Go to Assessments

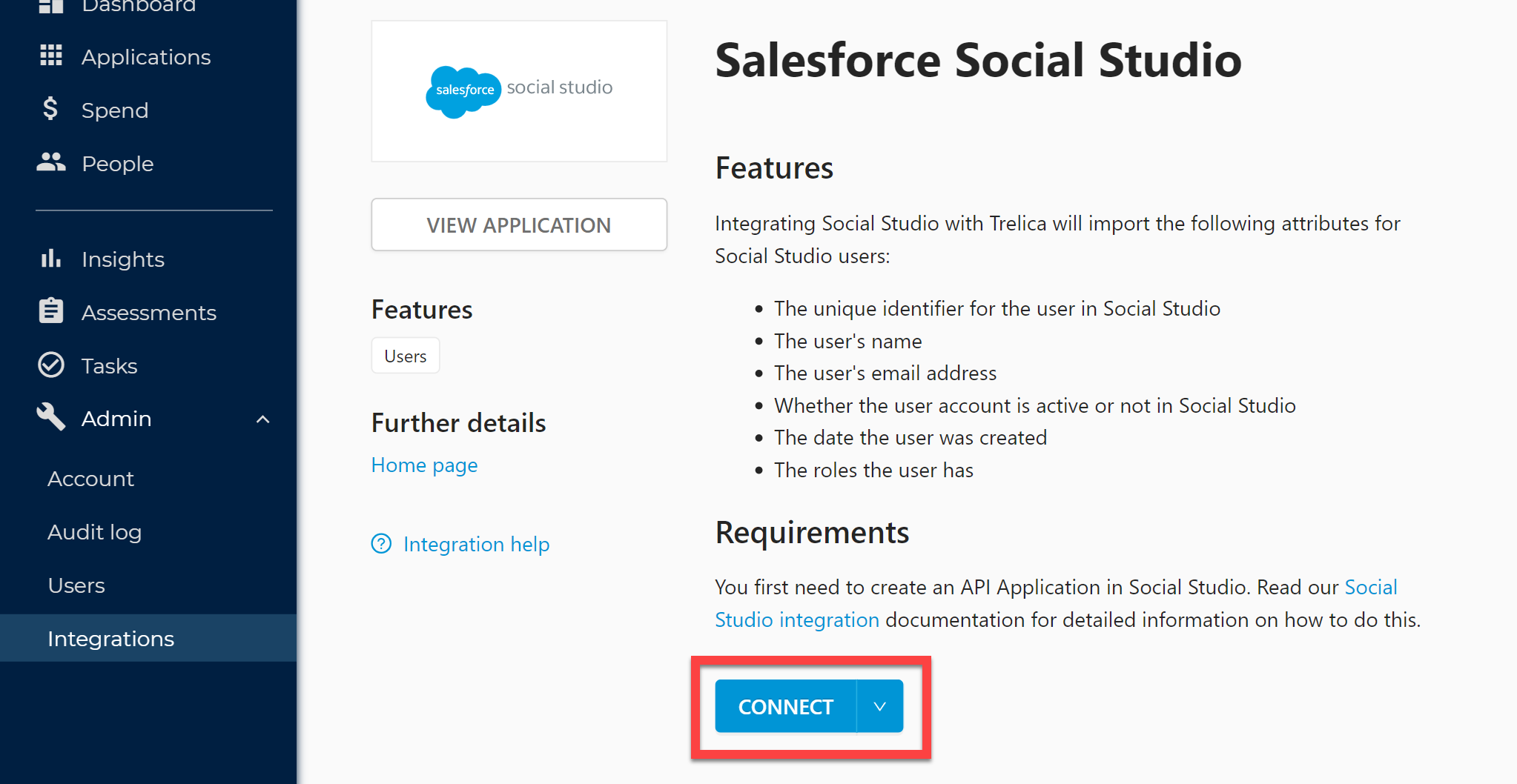(x=149, y=313)
